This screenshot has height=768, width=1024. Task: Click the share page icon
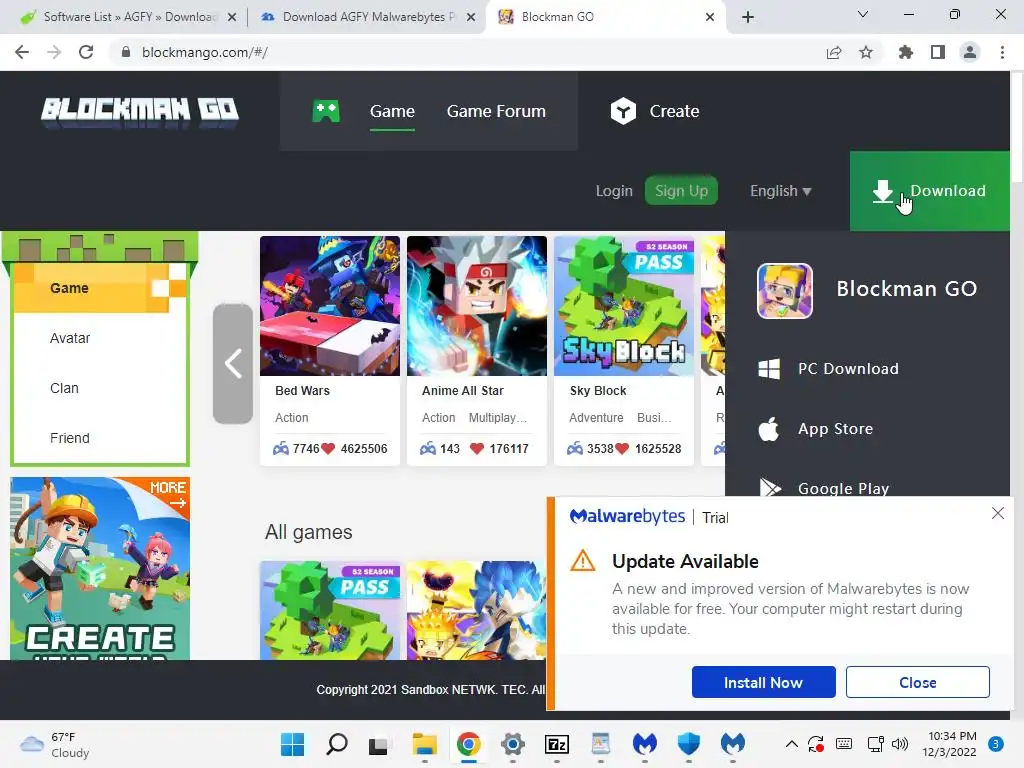834,52
